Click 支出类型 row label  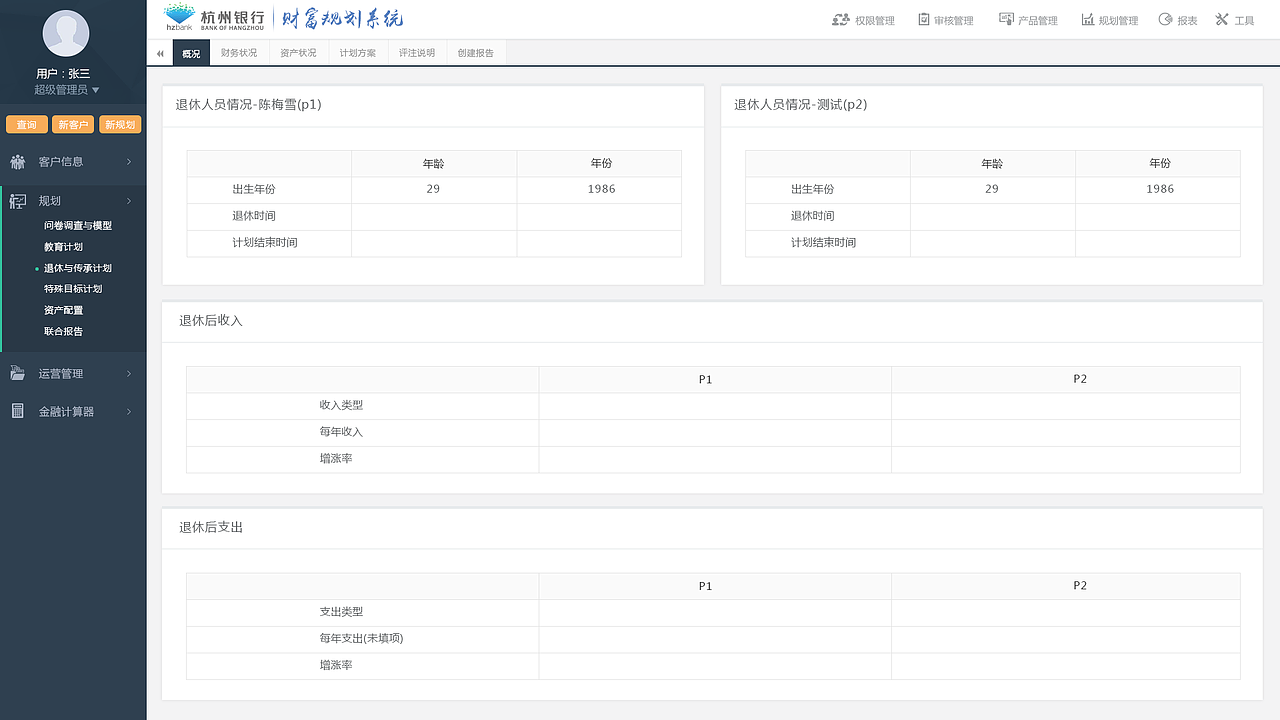(341, 611)
